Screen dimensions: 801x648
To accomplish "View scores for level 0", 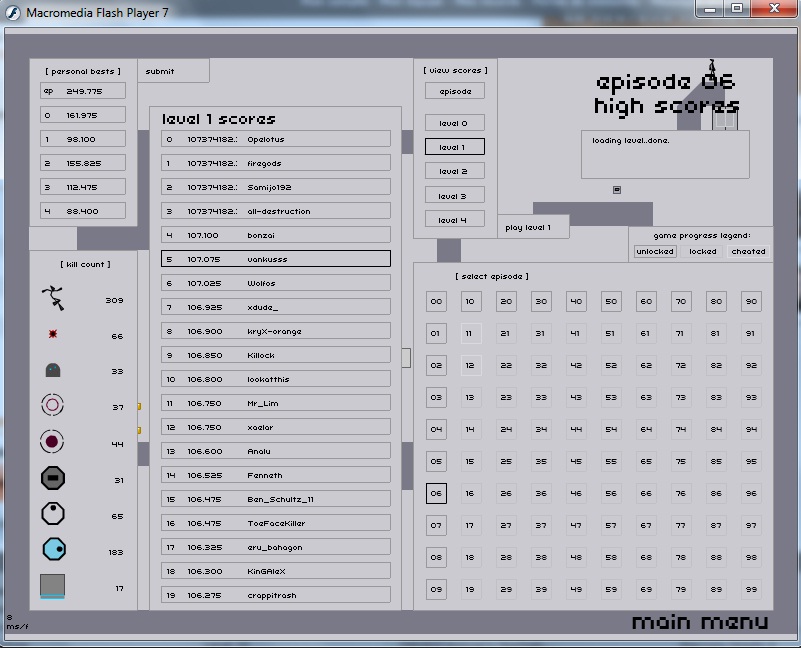I will 453,123.
